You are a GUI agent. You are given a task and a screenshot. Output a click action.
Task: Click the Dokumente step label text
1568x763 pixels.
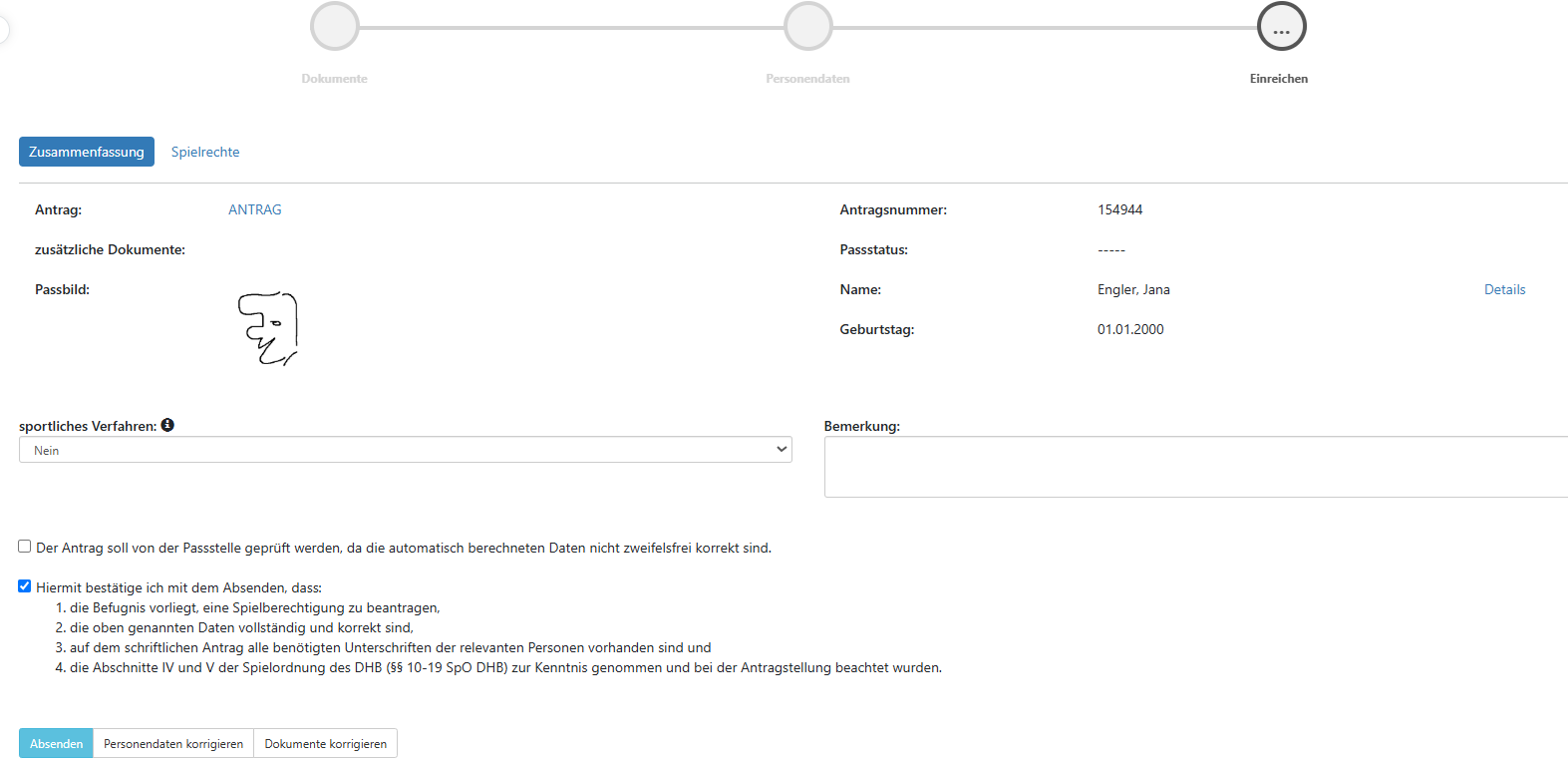(x=334, y=79)
